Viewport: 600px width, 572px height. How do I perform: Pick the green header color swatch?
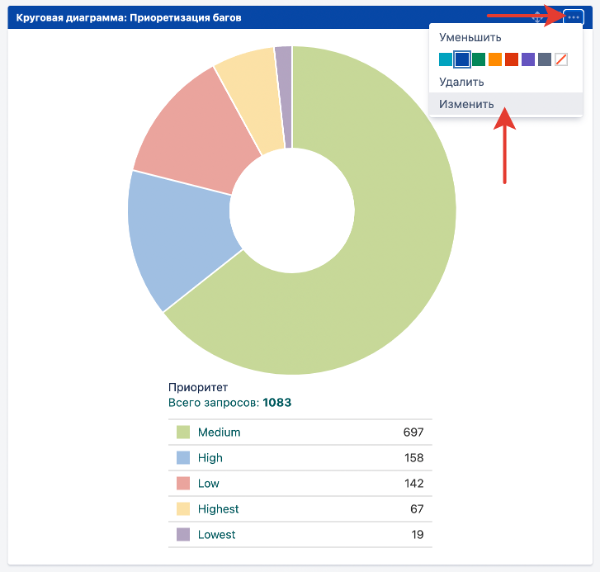click(479, 60)
